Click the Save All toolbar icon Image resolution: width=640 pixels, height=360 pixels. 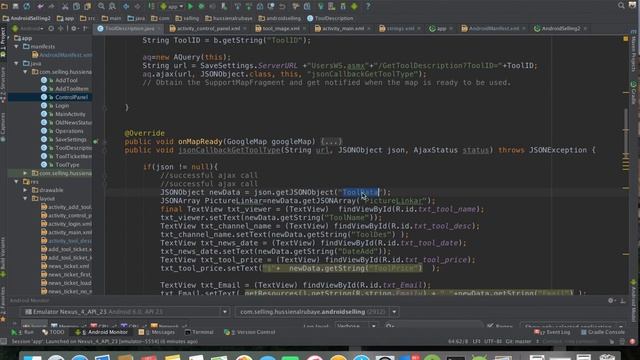pyautogui.click(x=15, y=6)
